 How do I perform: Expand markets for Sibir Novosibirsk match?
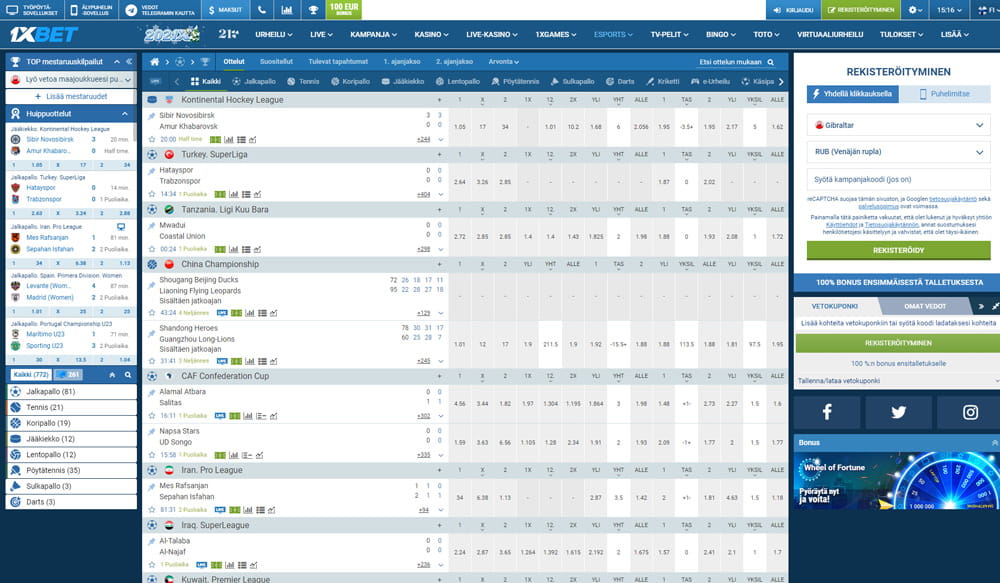pos(441,139)
